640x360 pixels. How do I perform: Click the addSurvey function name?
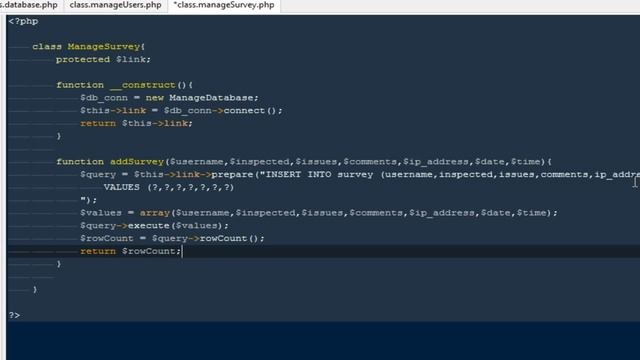tap(137, 162)
